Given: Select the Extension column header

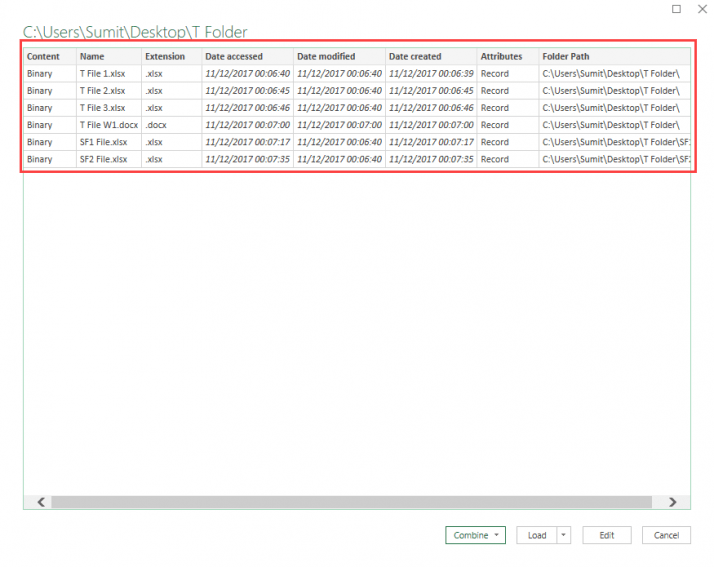Looking at the screenshot, I should (171, 56).
